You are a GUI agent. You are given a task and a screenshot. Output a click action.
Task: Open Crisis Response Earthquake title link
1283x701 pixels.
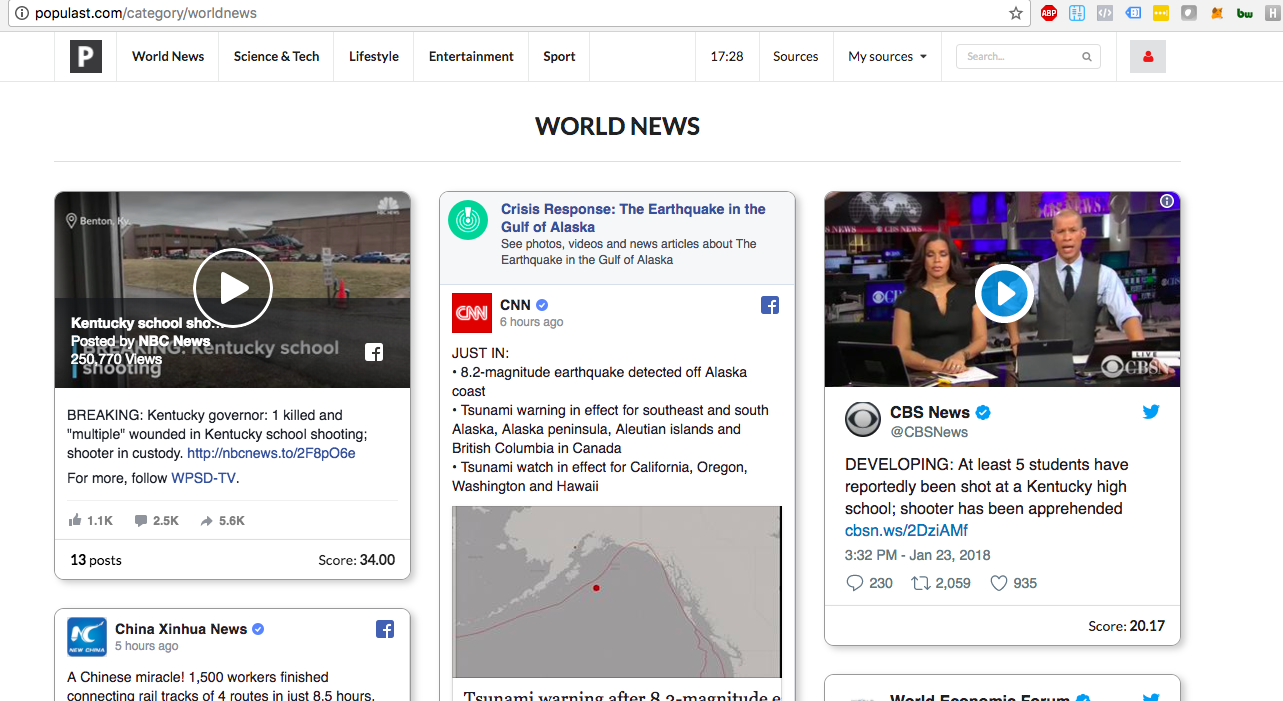[633, 218]
